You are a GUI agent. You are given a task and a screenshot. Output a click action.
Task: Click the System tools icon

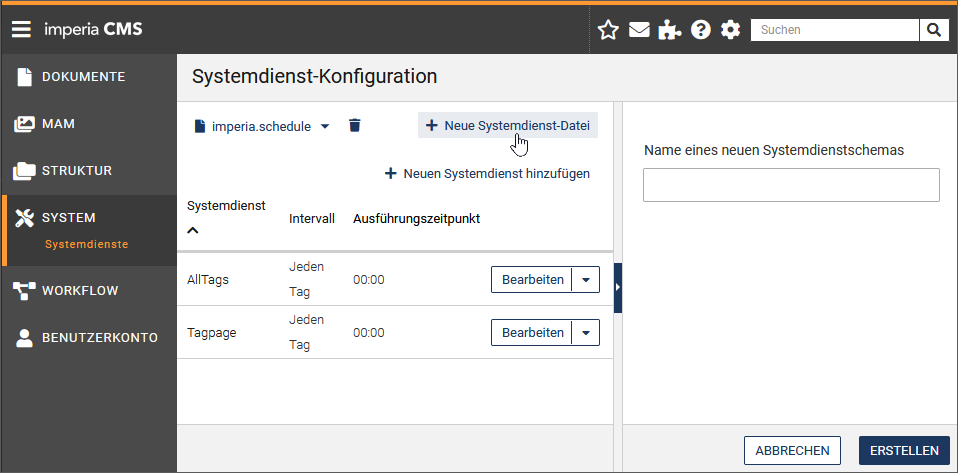24,218
